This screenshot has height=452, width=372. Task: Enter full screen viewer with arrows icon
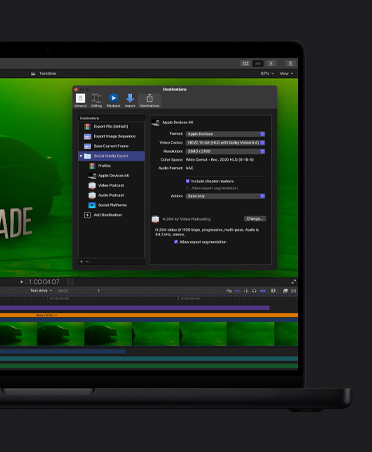(x=294, y=282)
